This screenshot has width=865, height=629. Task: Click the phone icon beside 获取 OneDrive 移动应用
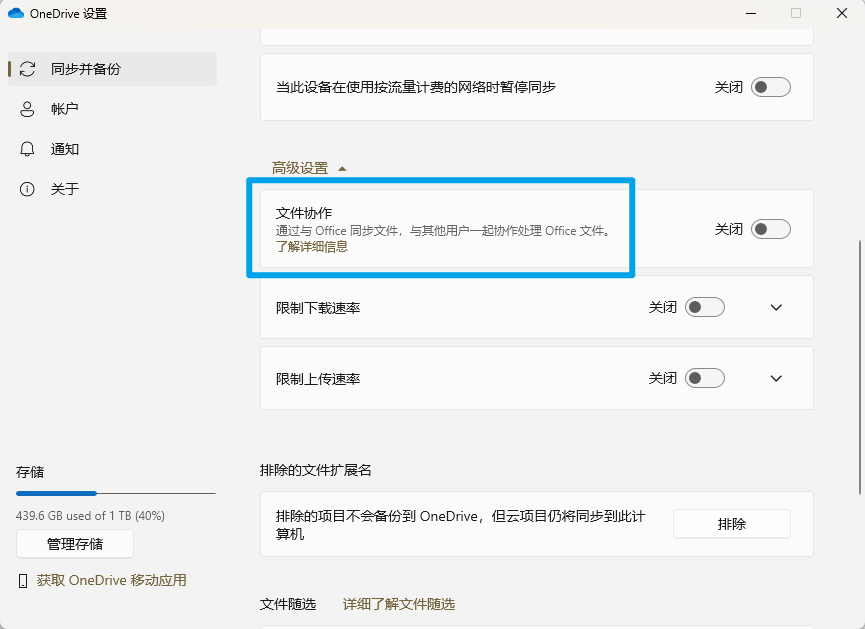click(23, 581)
